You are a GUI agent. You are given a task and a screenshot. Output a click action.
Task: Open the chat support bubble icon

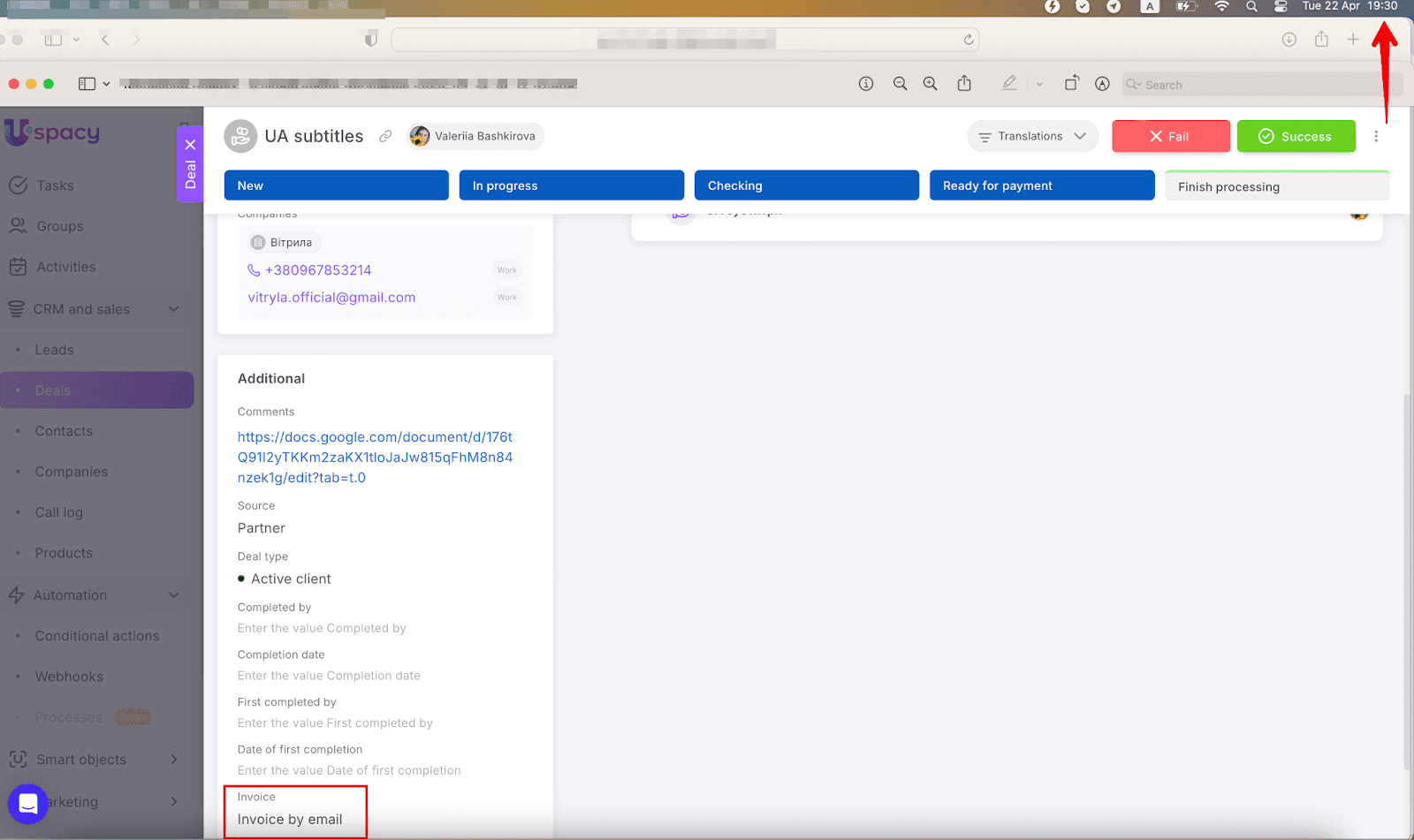click(27, 804)
